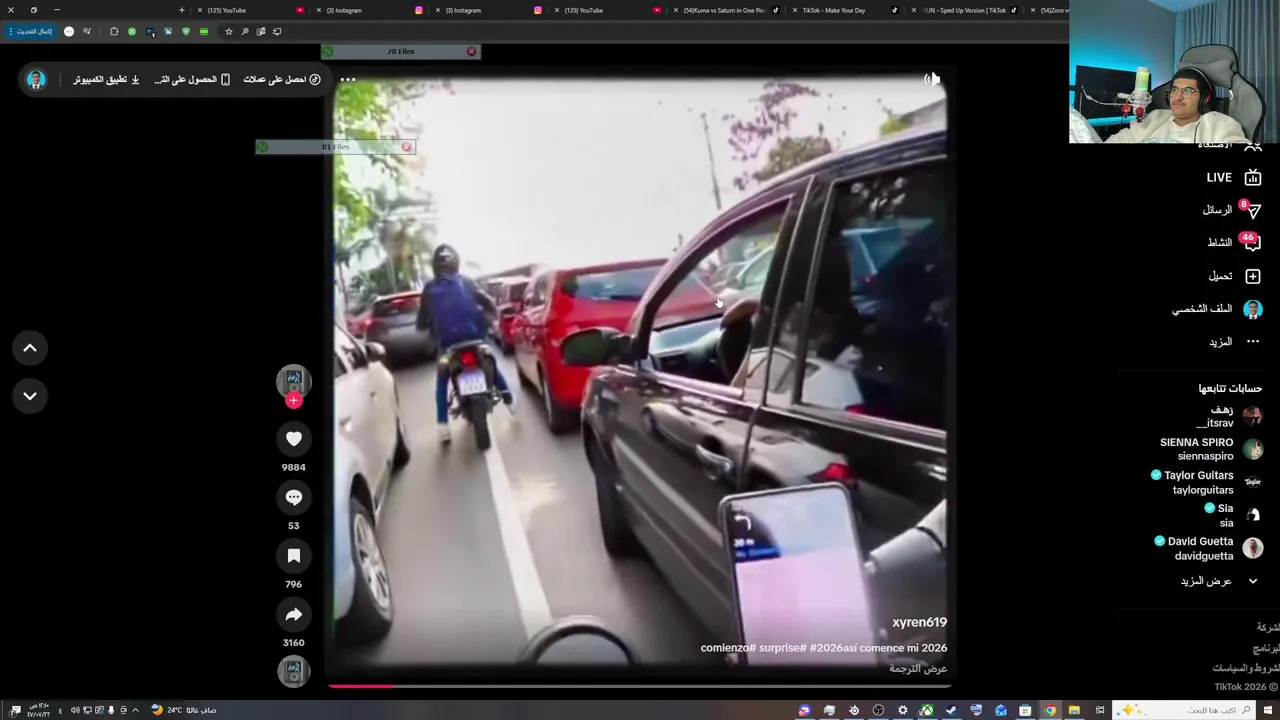Bookmark this page with the star icon
Image resolution: width=1280 pixels, height=720 pixels.
229,31
